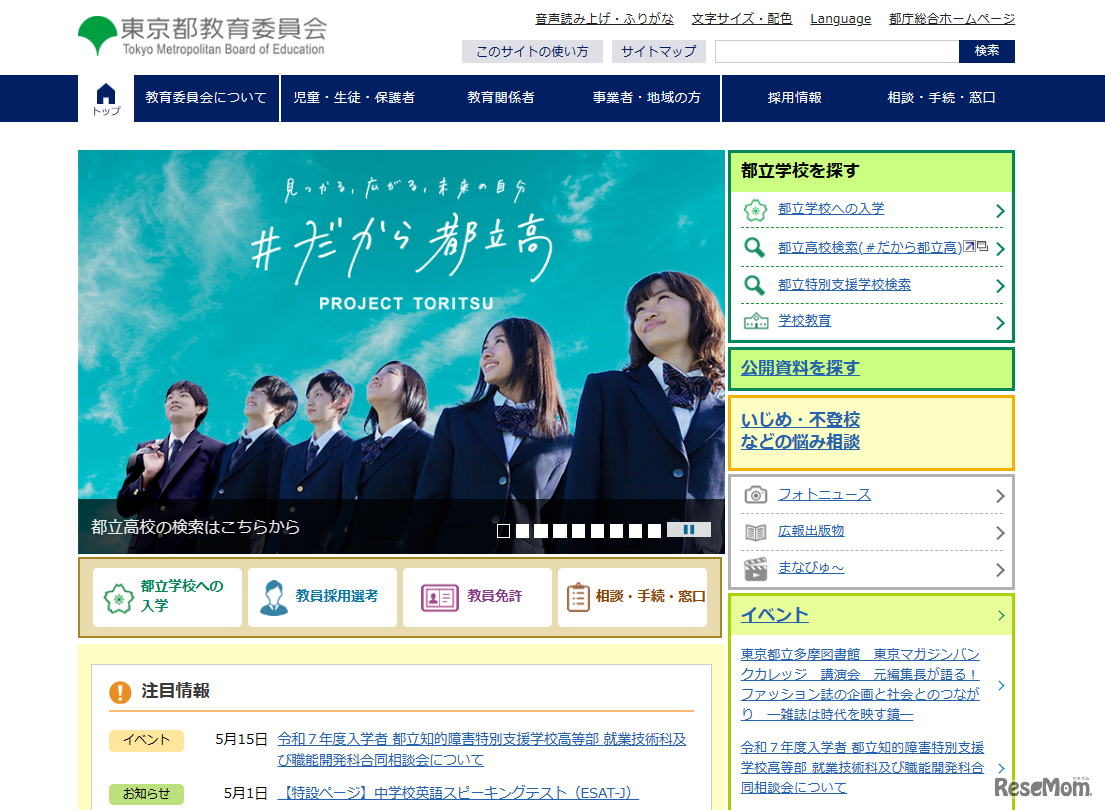Click the site search text field
The height and width of the screenshot is (810, 1105).
(836, 51)
